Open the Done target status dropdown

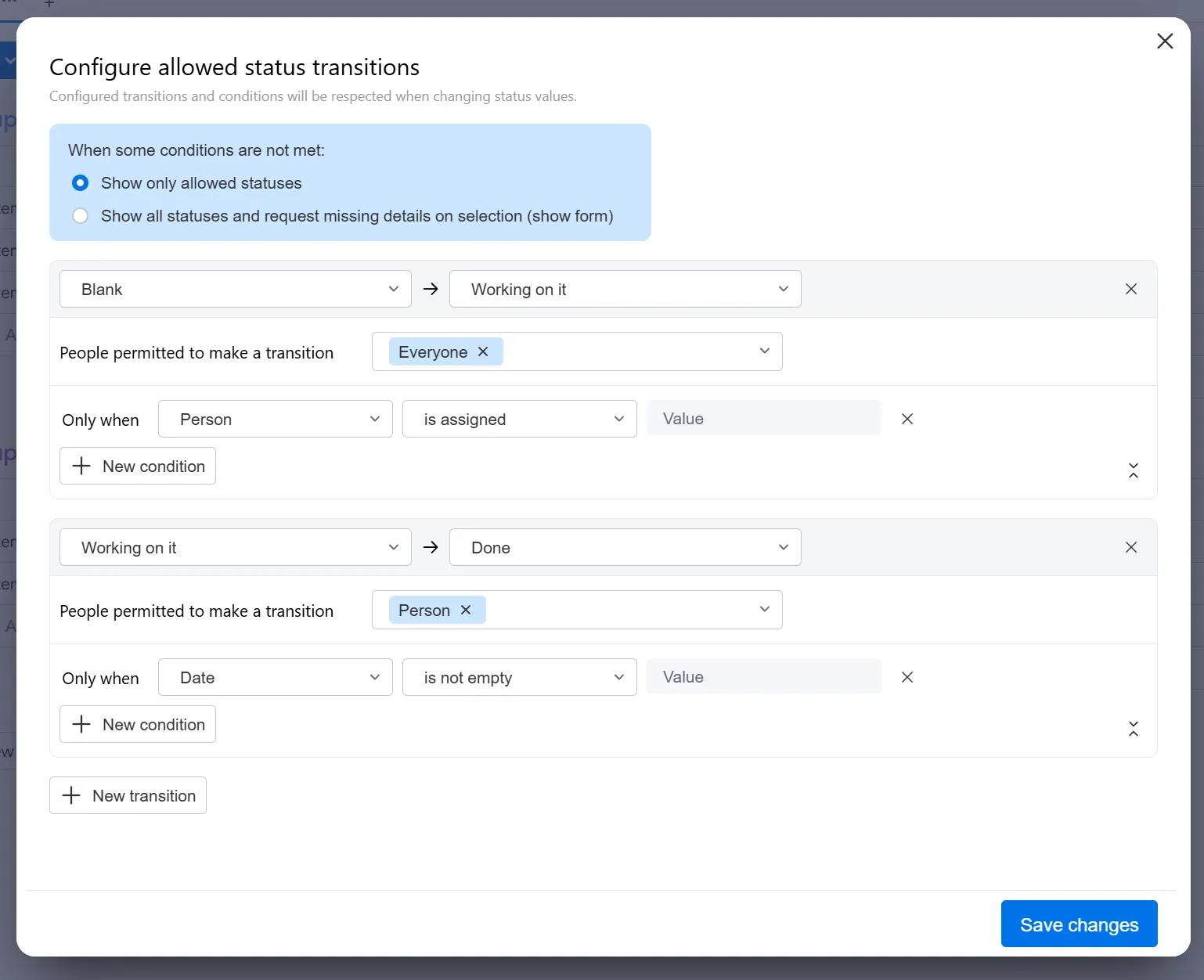coord(625,547)
